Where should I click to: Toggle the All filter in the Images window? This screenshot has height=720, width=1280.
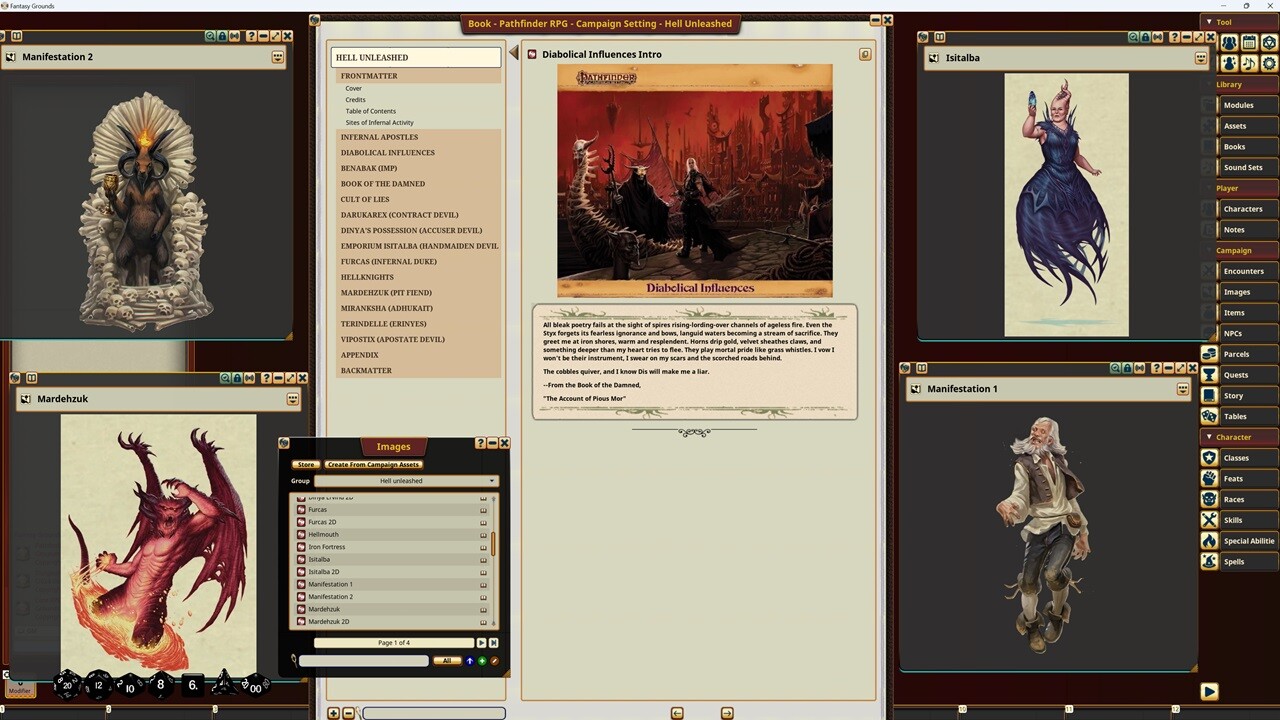point(447,660)
